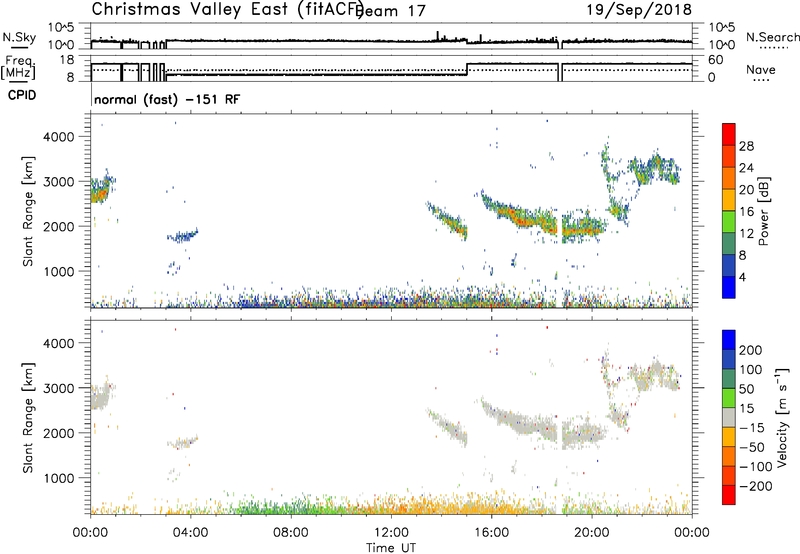Image resolution: width=800 pixels, height=554 pixels.
Task: Click the 'Beam 17' label
Action: [x=392, y=11]
